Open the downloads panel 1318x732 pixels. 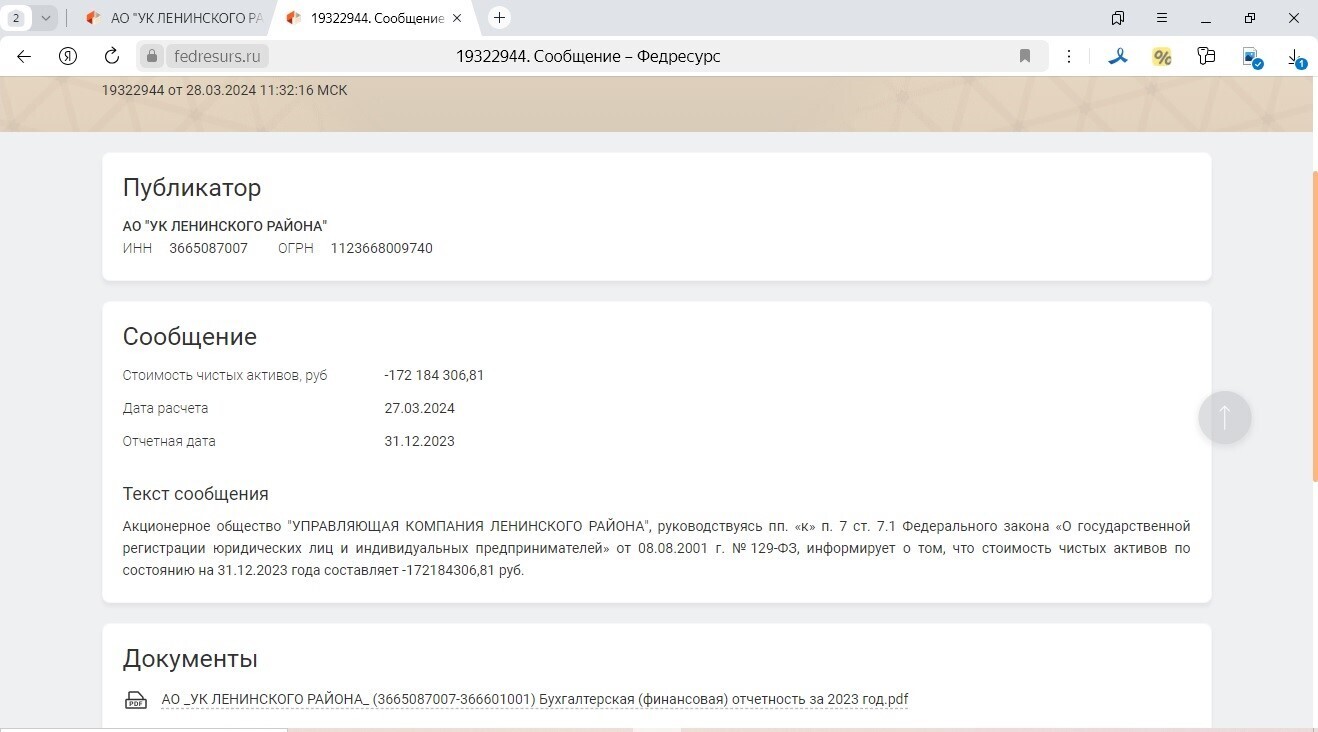coord(1295,57)
